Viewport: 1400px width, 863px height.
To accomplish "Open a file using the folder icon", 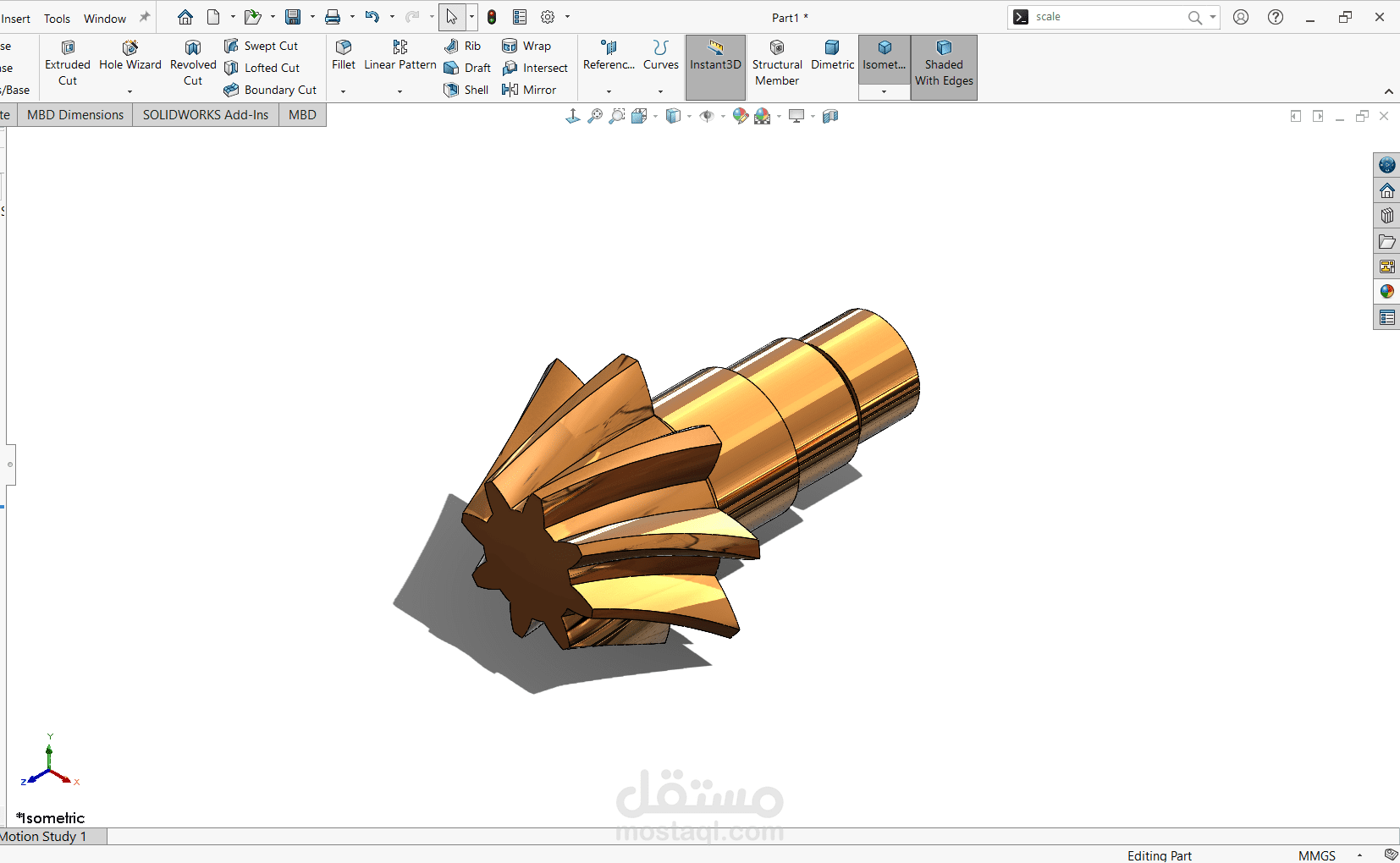I will [x=252, y=17].
